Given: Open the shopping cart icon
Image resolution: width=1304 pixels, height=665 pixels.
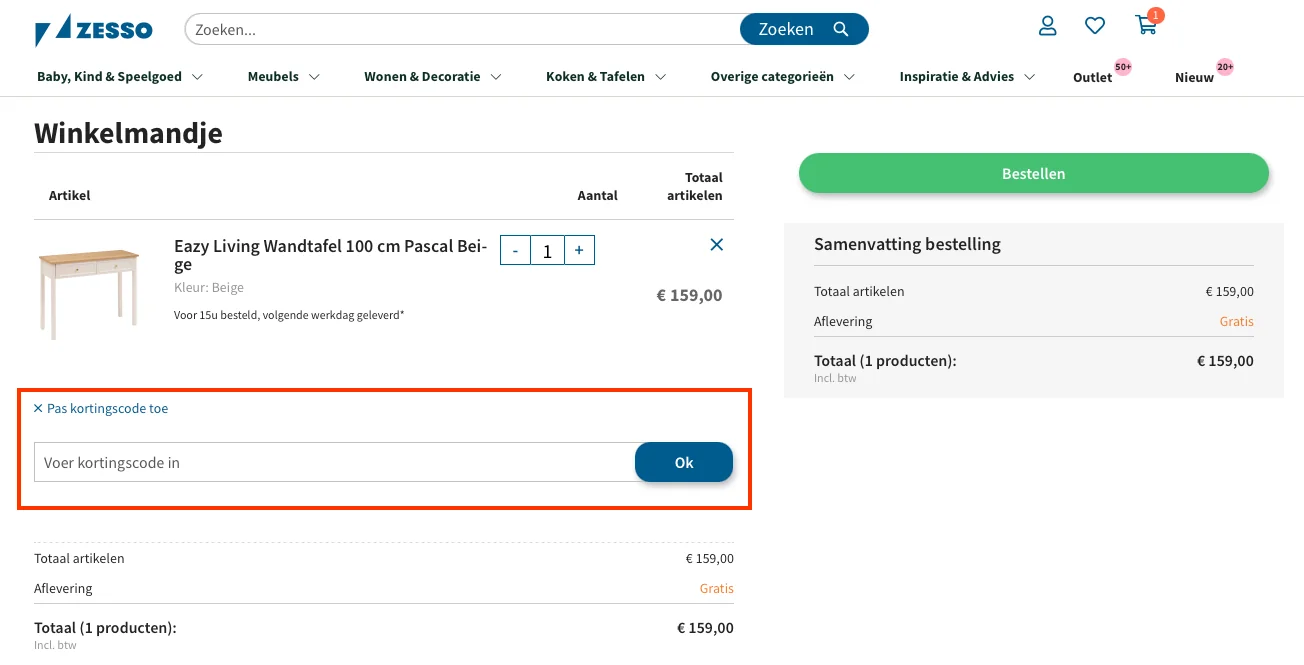Looking at the screenshot, I should click(1146, 26).
